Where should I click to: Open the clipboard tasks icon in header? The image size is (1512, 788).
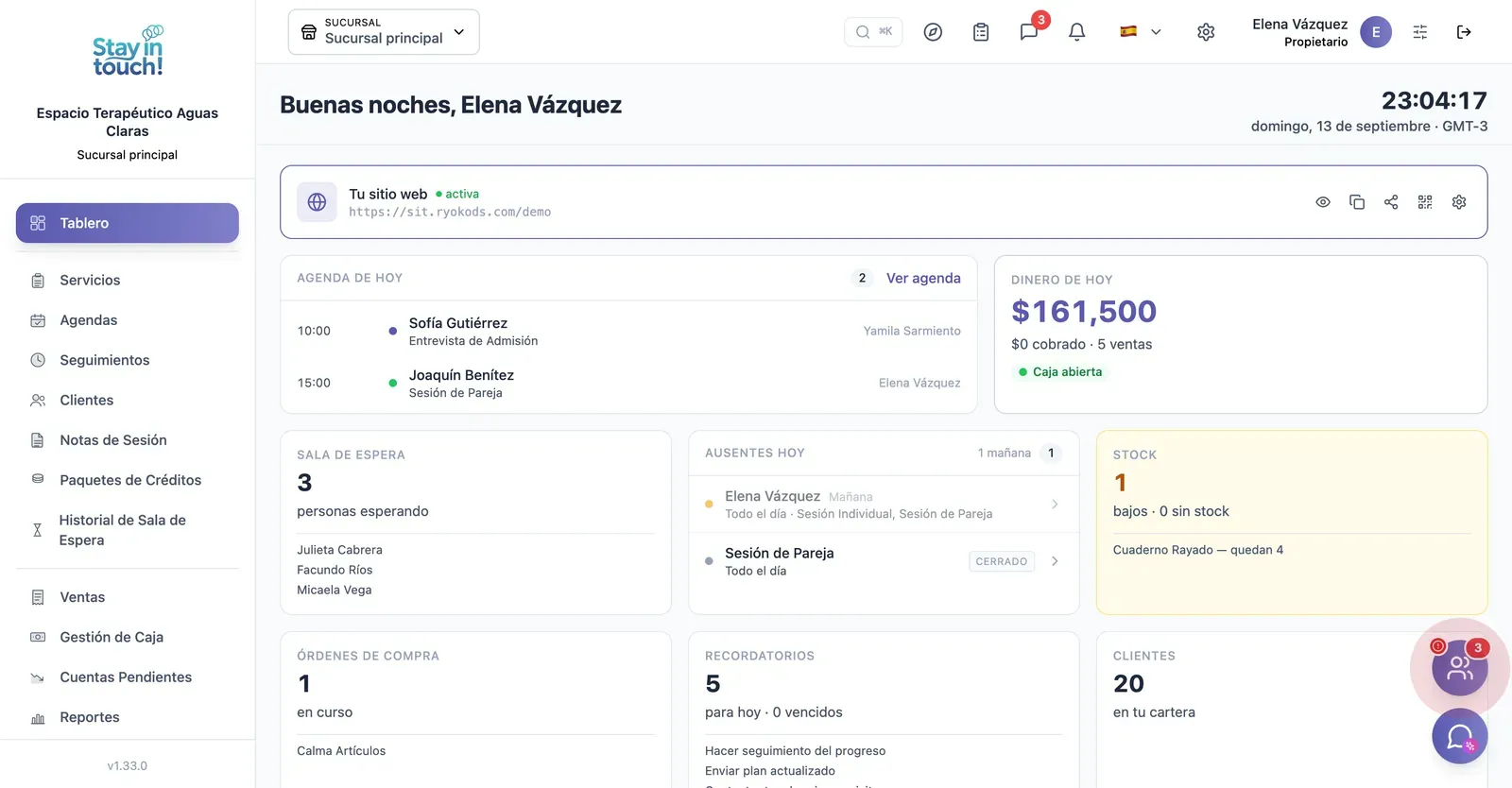tap(981, 32)
